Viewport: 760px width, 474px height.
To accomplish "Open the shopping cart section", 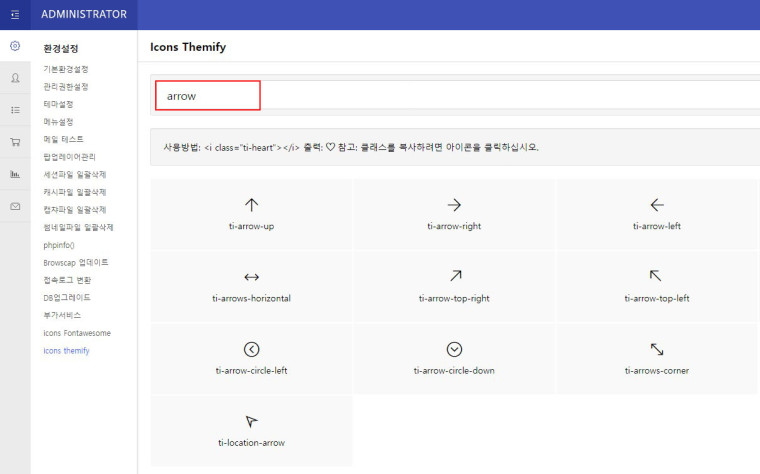I will pyautogui.click(x=15, y=142).
